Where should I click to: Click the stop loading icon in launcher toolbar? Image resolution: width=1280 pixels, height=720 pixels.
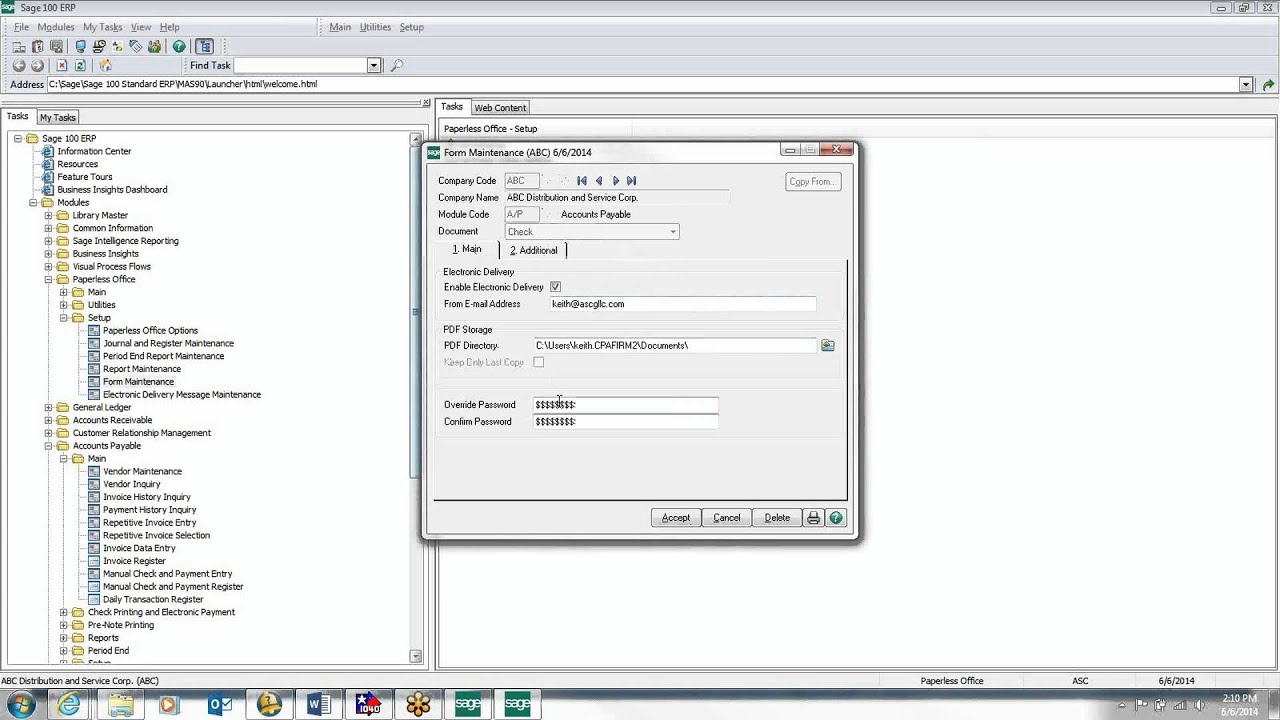click(61, 65)
